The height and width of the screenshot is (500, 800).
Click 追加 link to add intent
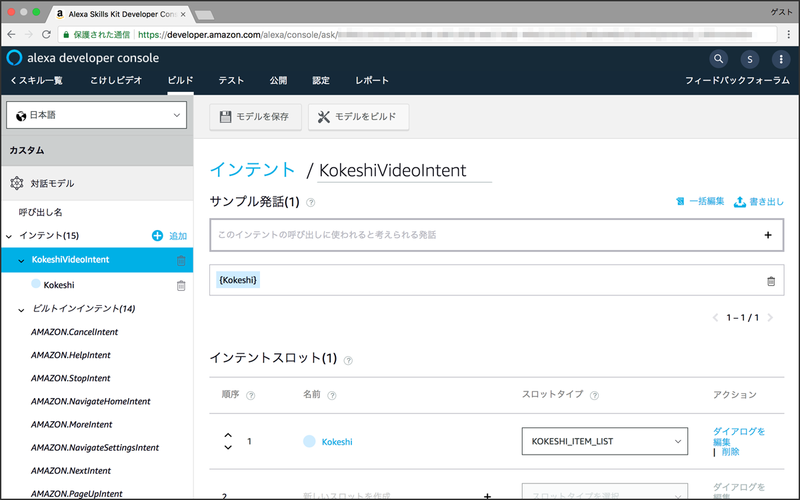(178, 236)
